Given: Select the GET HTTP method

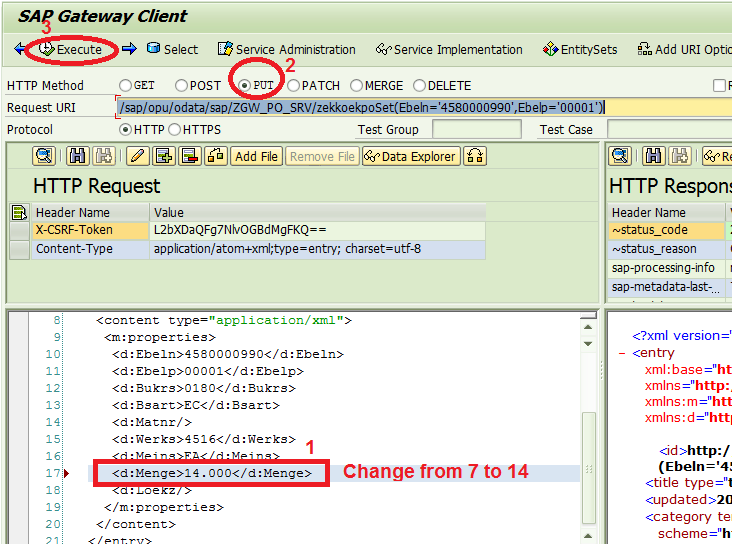Looking at the screenshot, I should click(x=125, y=85).
